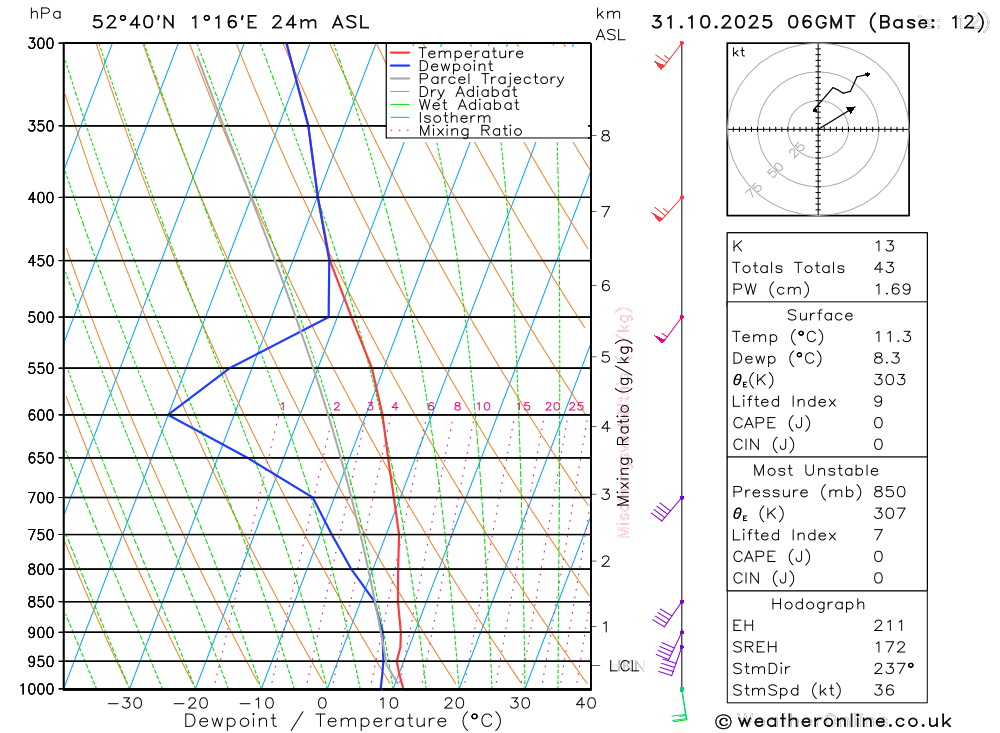Click the red wind barb at 300 hPa
1000x733 pixels.
(668, 56)
